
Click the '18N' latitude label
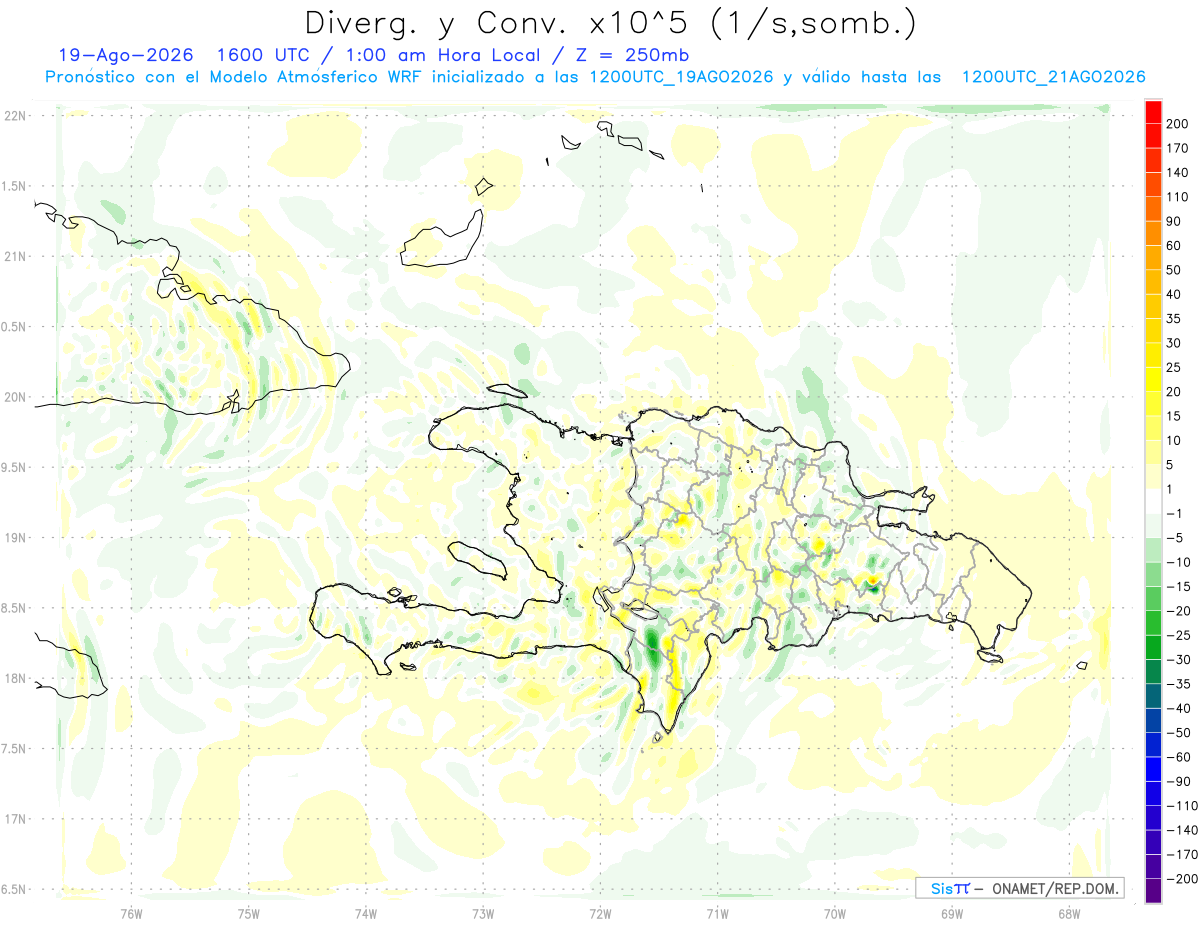(x=14, y=678)
